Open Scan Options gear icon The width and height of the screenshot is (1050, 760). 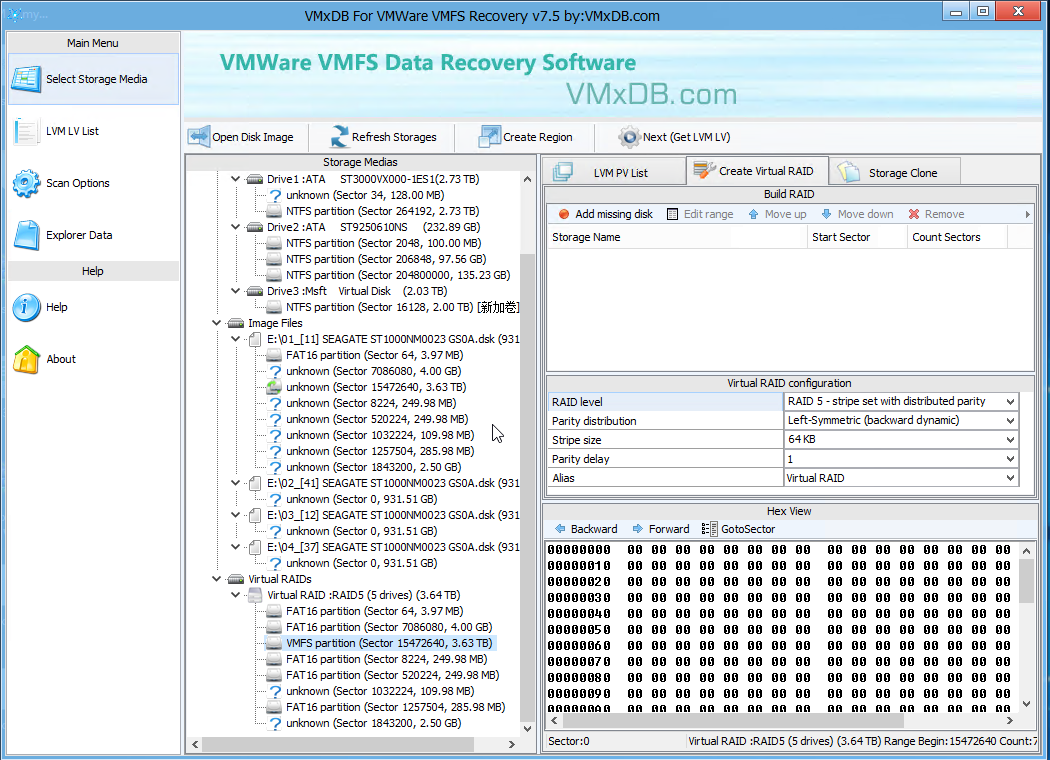[x=26, y=183]
